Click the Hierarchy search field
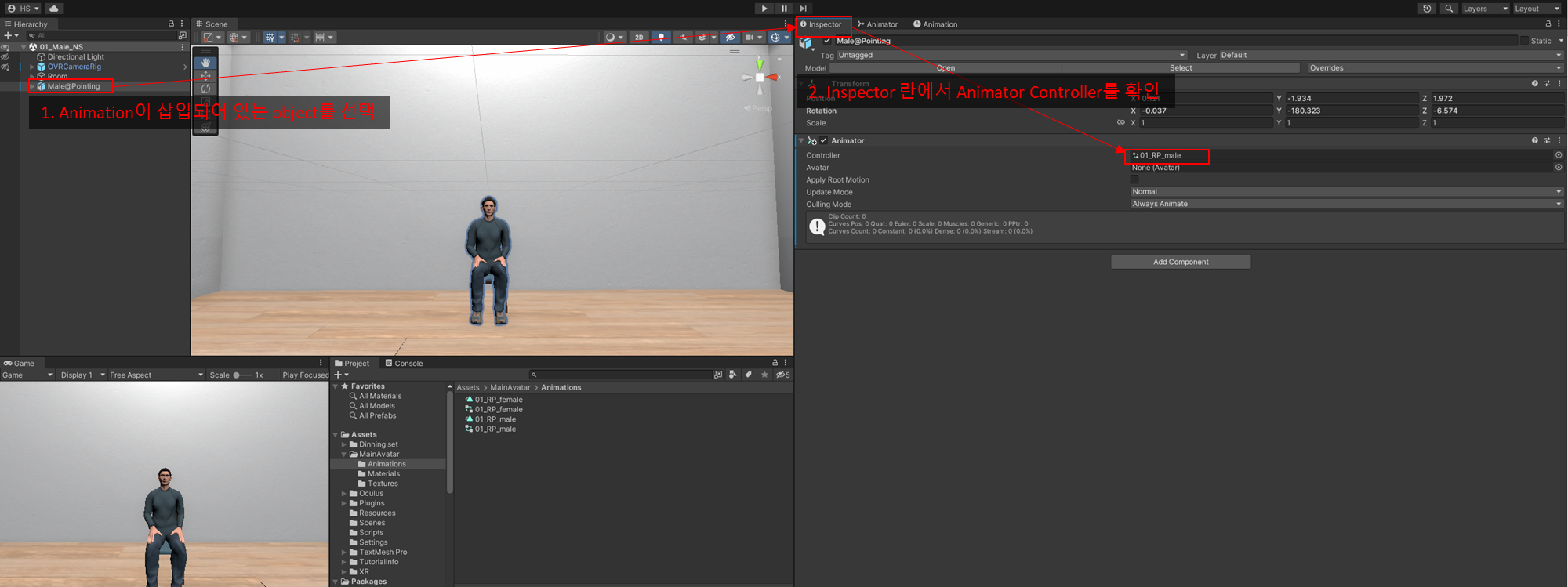The height and width of the screenshot is (587, 1568). pyautogui.click(x=102, y=35)
